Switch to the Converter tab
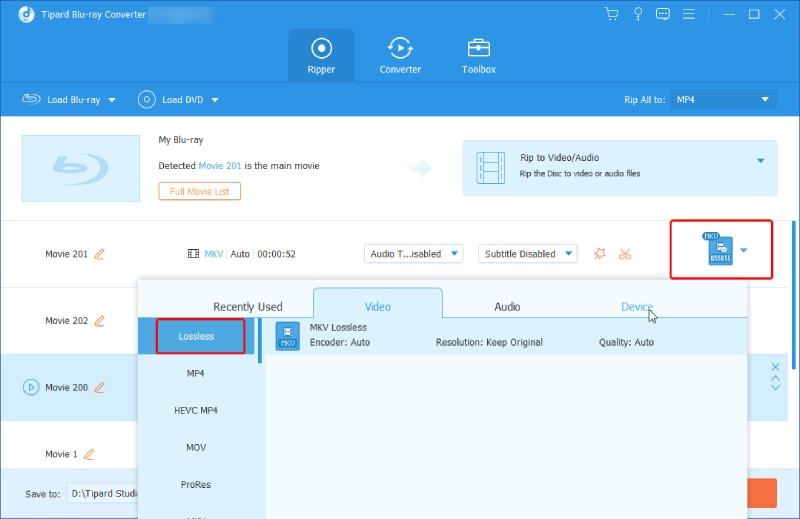This screenshot has height=519, width=800. point(400,55)
